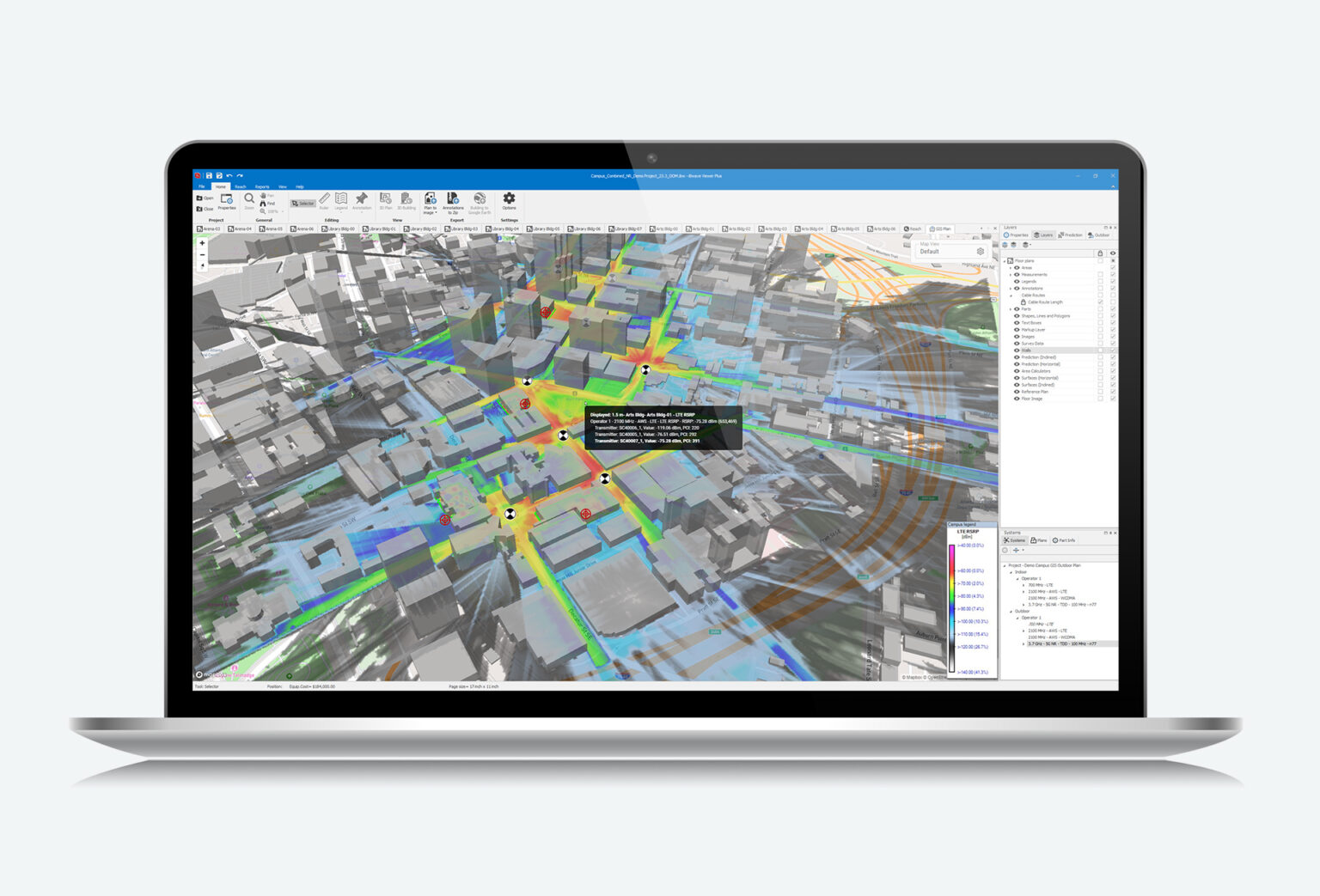The image size is (1320, 896).
Task: Select the 3.7 GHz 5G NR outdoor system entry
Action: pos(1062,643)
